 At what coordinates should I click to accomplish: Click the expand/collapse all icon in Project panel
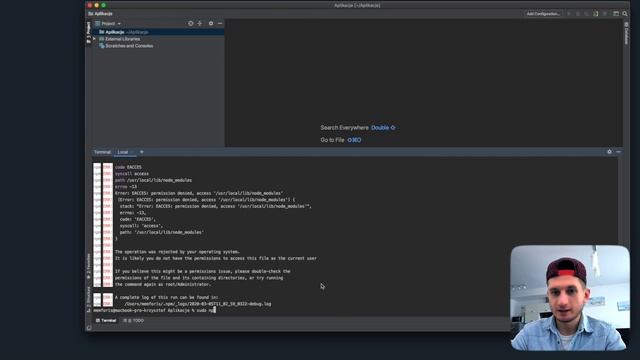pyautogui.click(x=200, y=24)
